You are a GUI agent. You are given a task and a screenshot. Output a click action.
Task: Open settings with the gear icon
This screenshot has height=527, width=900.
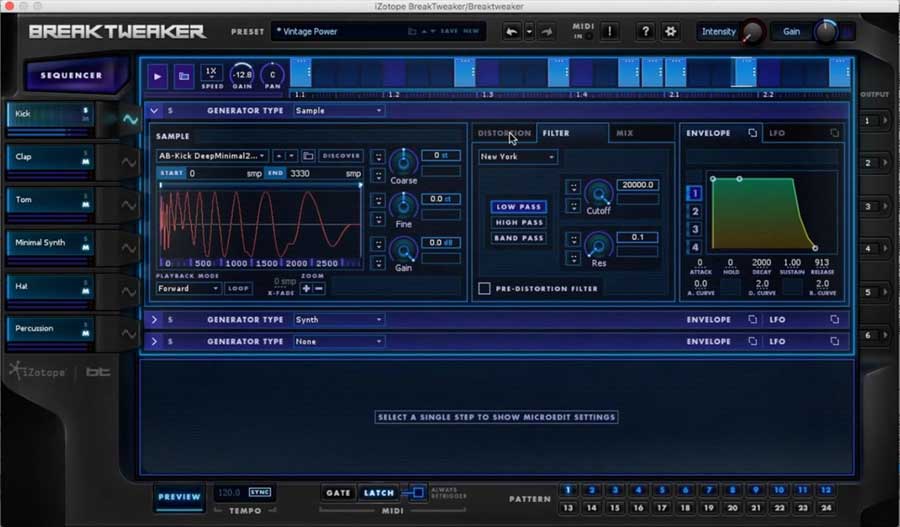[x=670, y=31]
